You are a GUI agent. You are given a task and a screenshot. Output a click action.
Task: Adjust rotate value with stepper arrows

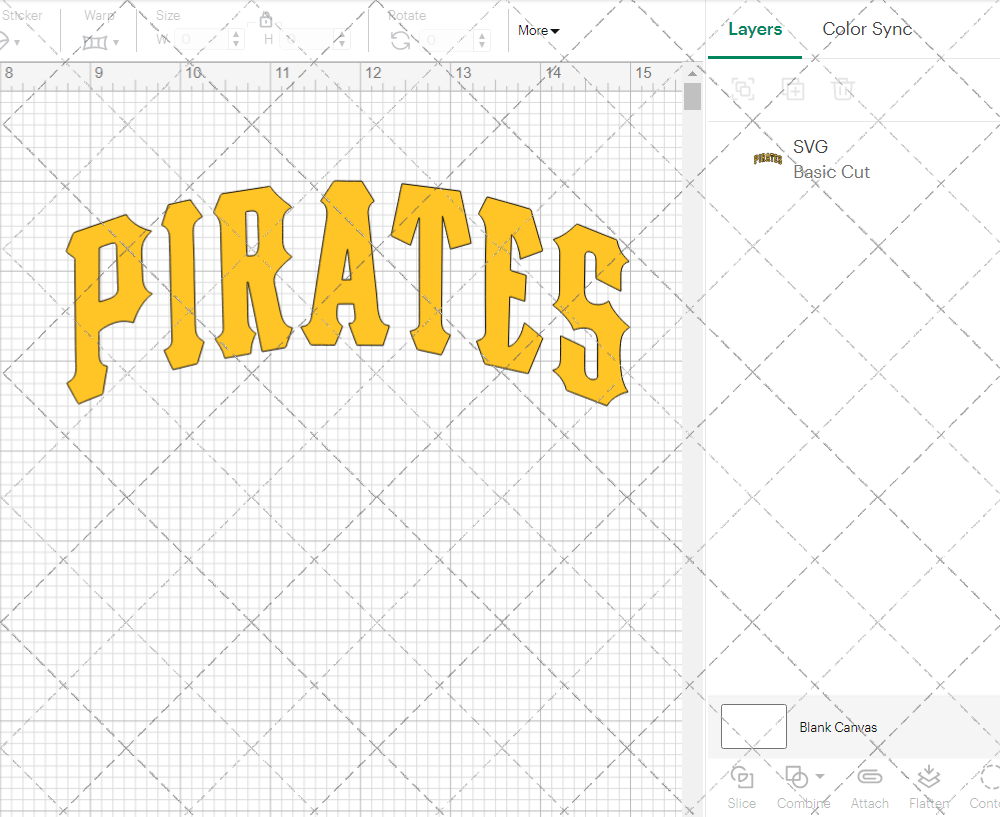[x=482, y=40]
